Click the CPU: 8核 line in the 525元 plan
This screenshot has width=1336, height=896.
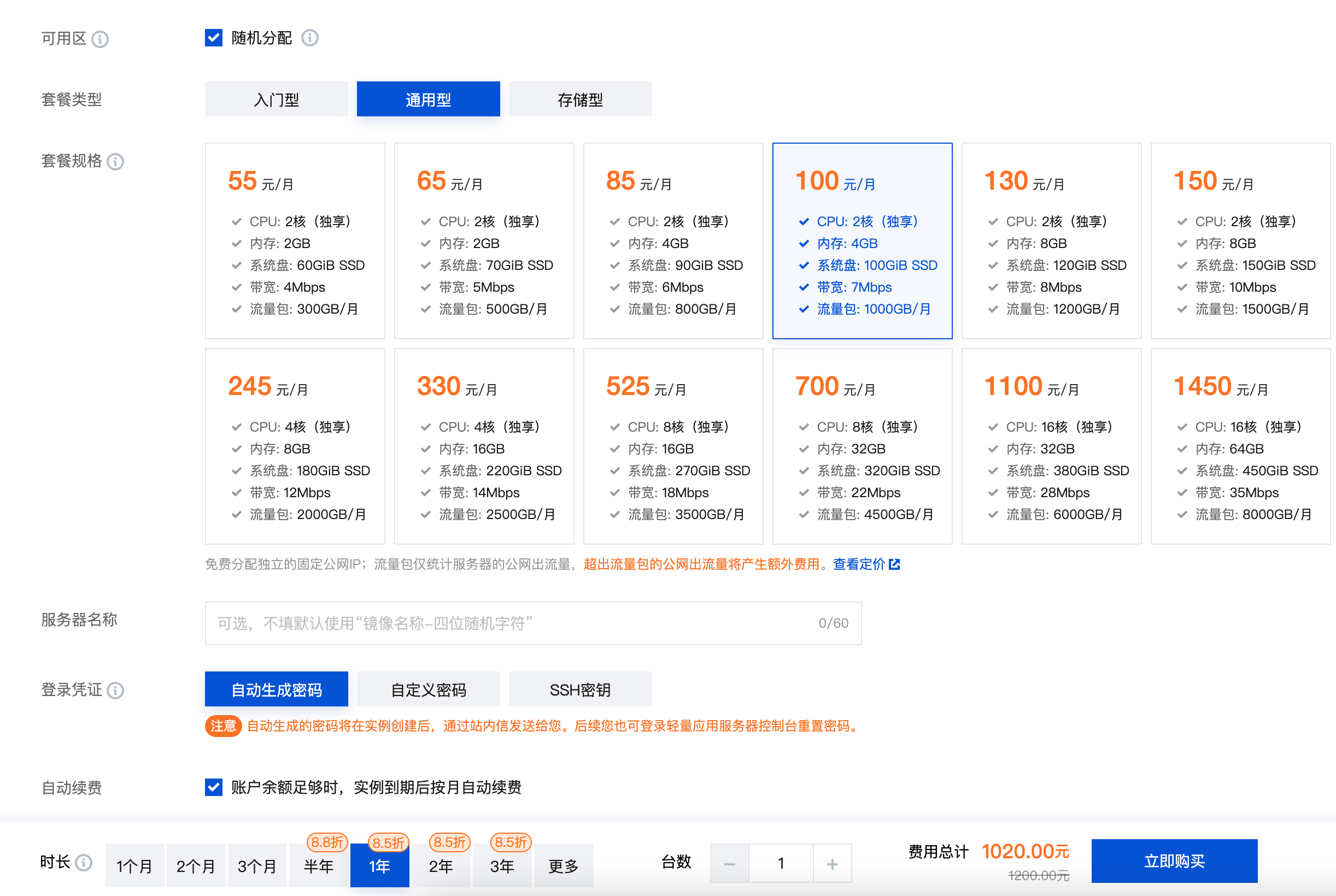tap(678, 427)
